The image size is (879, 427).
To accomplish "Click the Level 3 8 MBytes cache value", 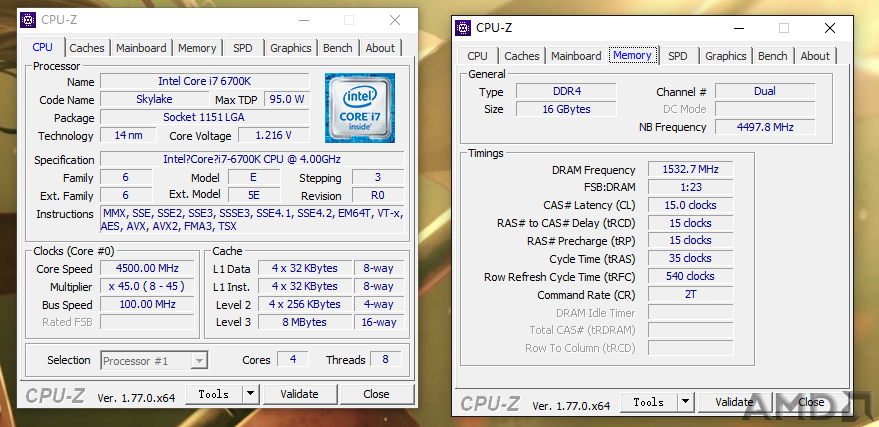I will tap(305, 322).
